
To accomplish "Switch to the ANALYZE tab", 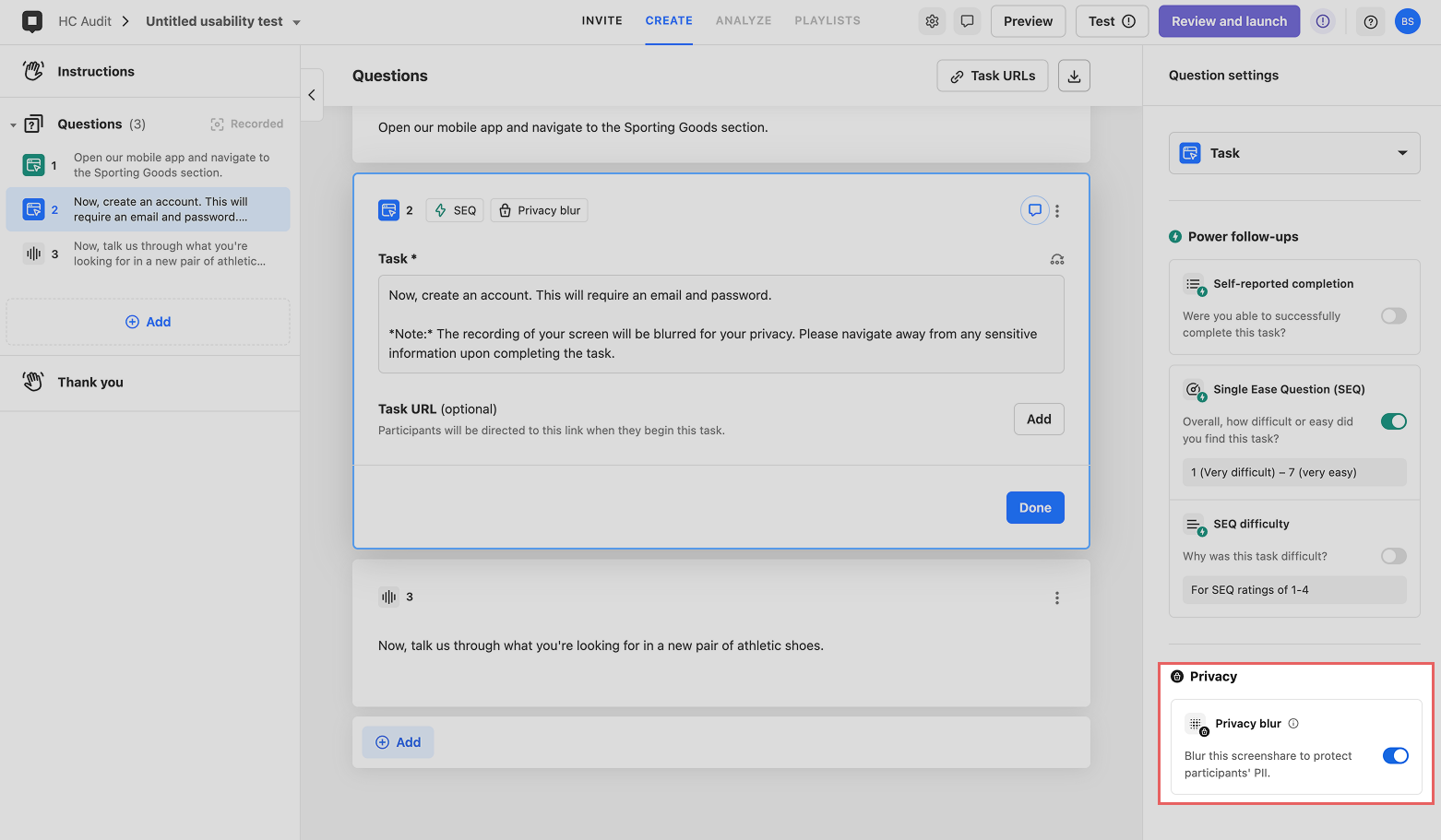I will coord(744,20).
